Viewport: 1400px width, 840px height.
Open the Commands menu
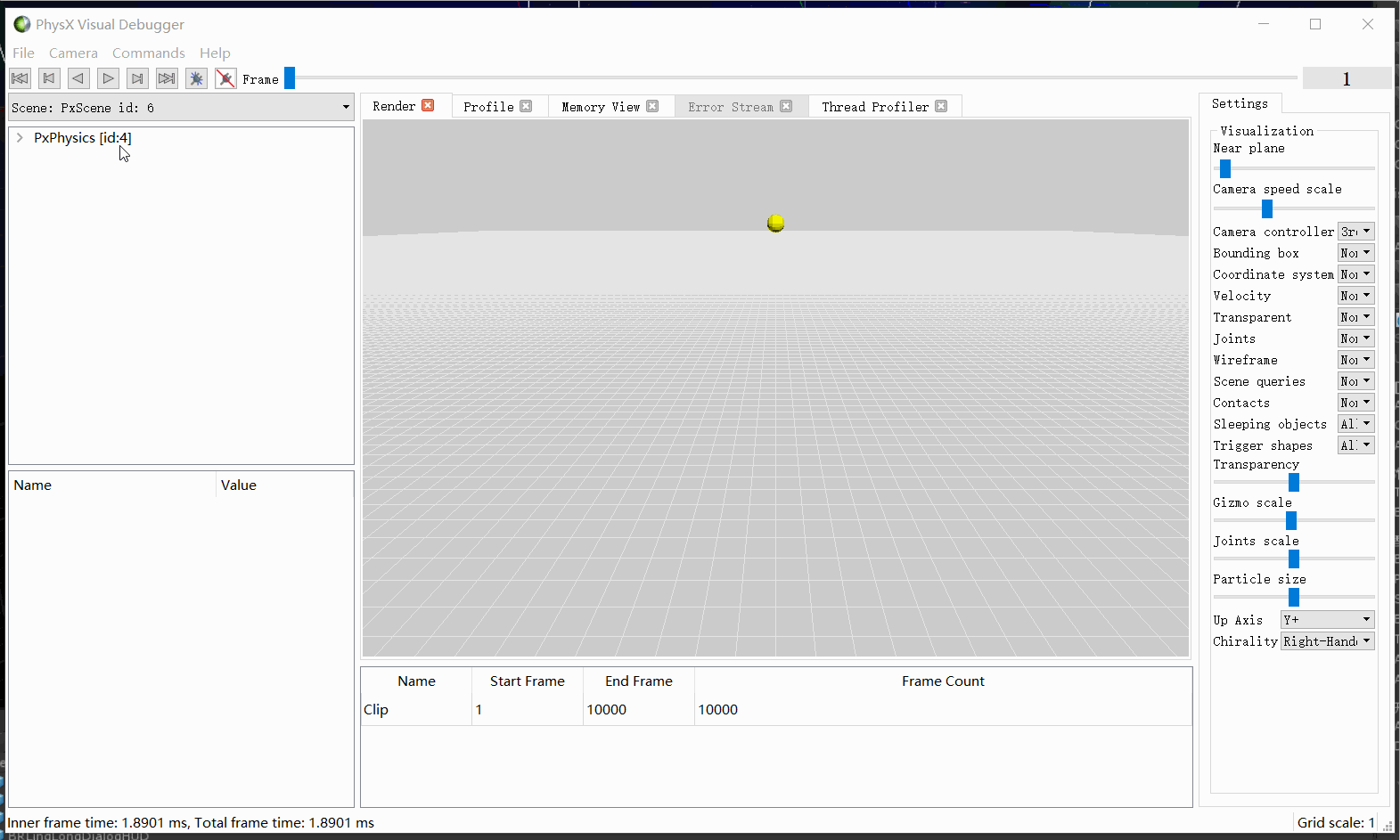[149, 53]
